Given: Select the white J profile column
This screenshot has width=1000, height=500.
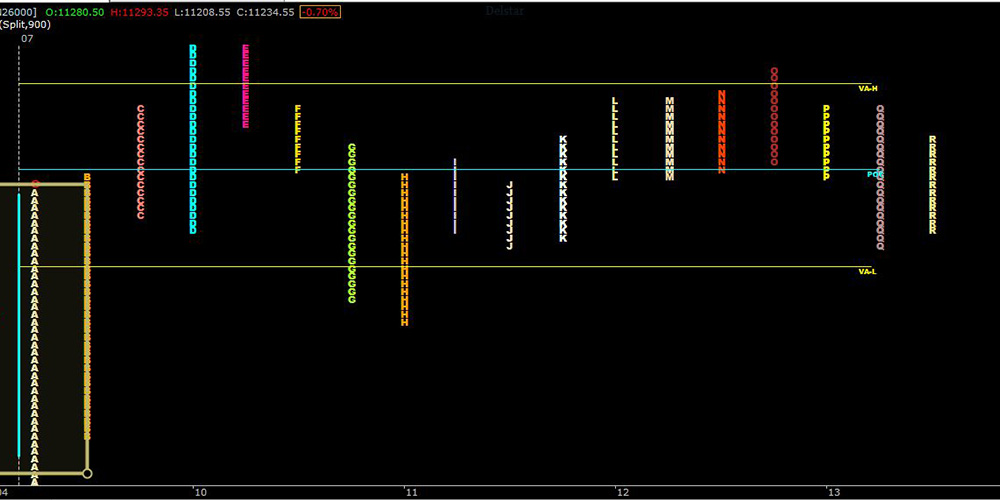Looking at the screenshot, I should pyautogui.click(x=510, y=216).
